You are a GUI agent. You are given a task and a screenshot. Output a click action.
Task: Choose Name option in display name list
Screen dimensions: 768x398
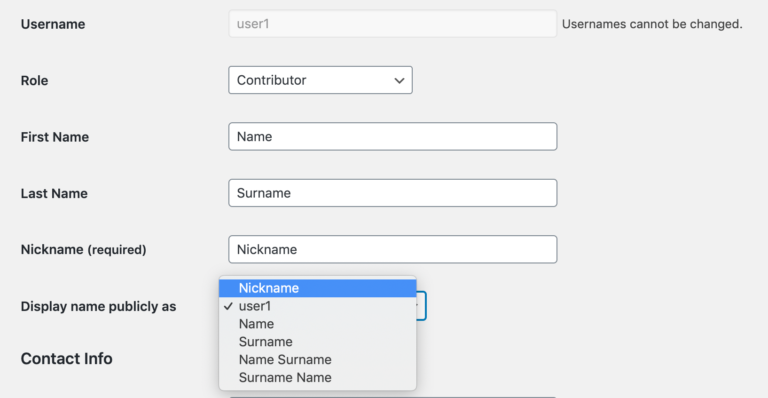click(x=317, y=324)
